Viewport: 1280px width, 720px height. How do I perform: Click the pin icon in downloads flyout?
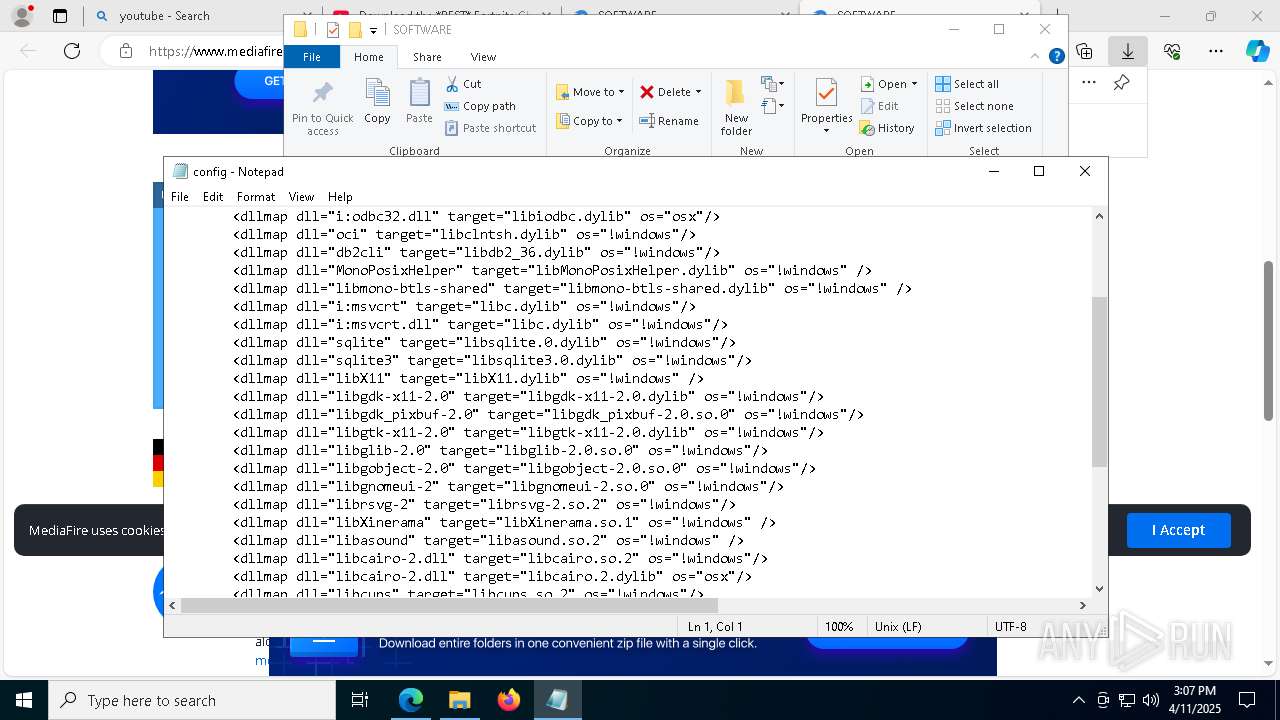(1121, 83)
